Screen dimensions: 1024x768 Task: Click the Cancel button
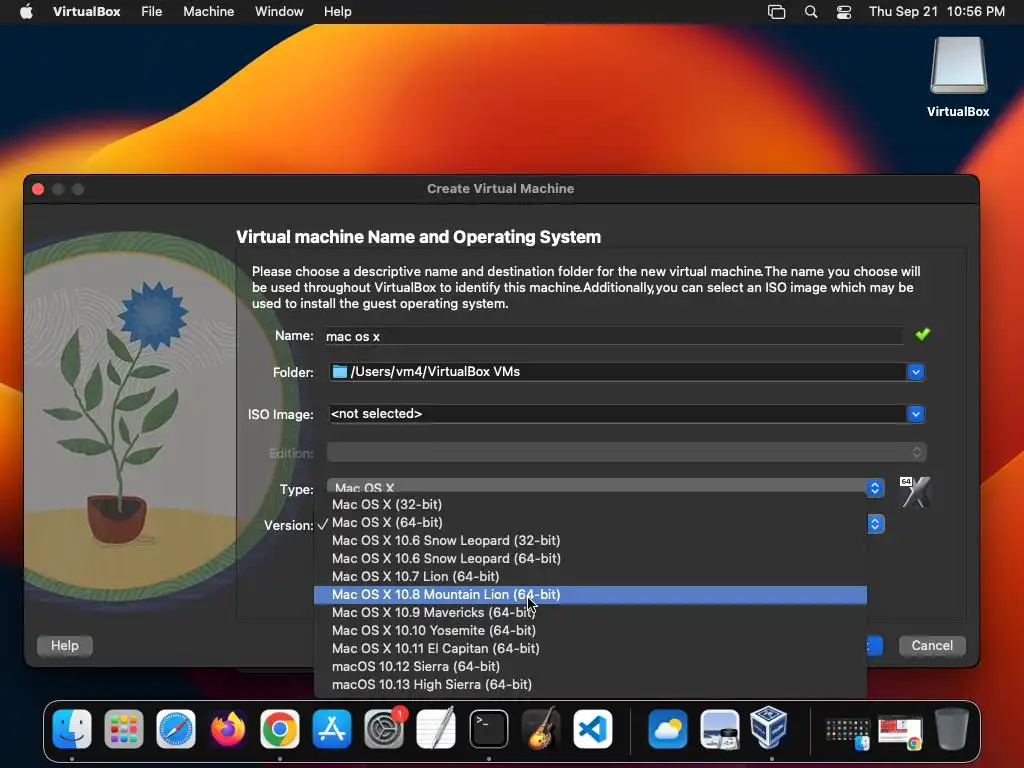(x=932, y=645)
